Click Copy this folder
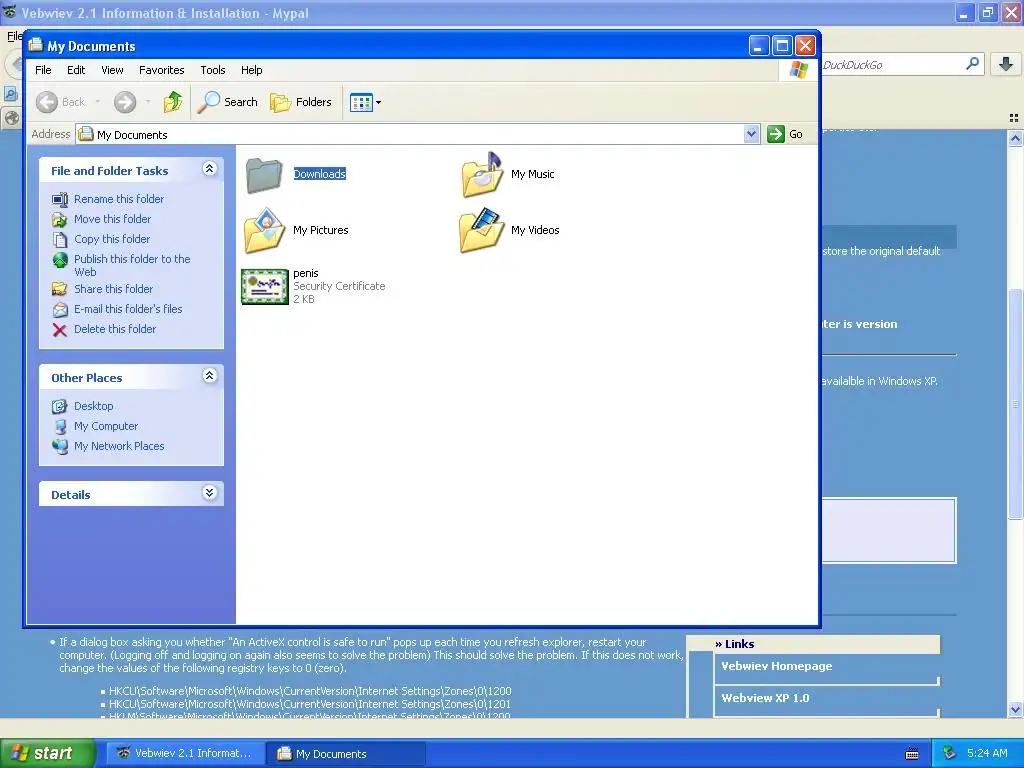 coord(112,239)
